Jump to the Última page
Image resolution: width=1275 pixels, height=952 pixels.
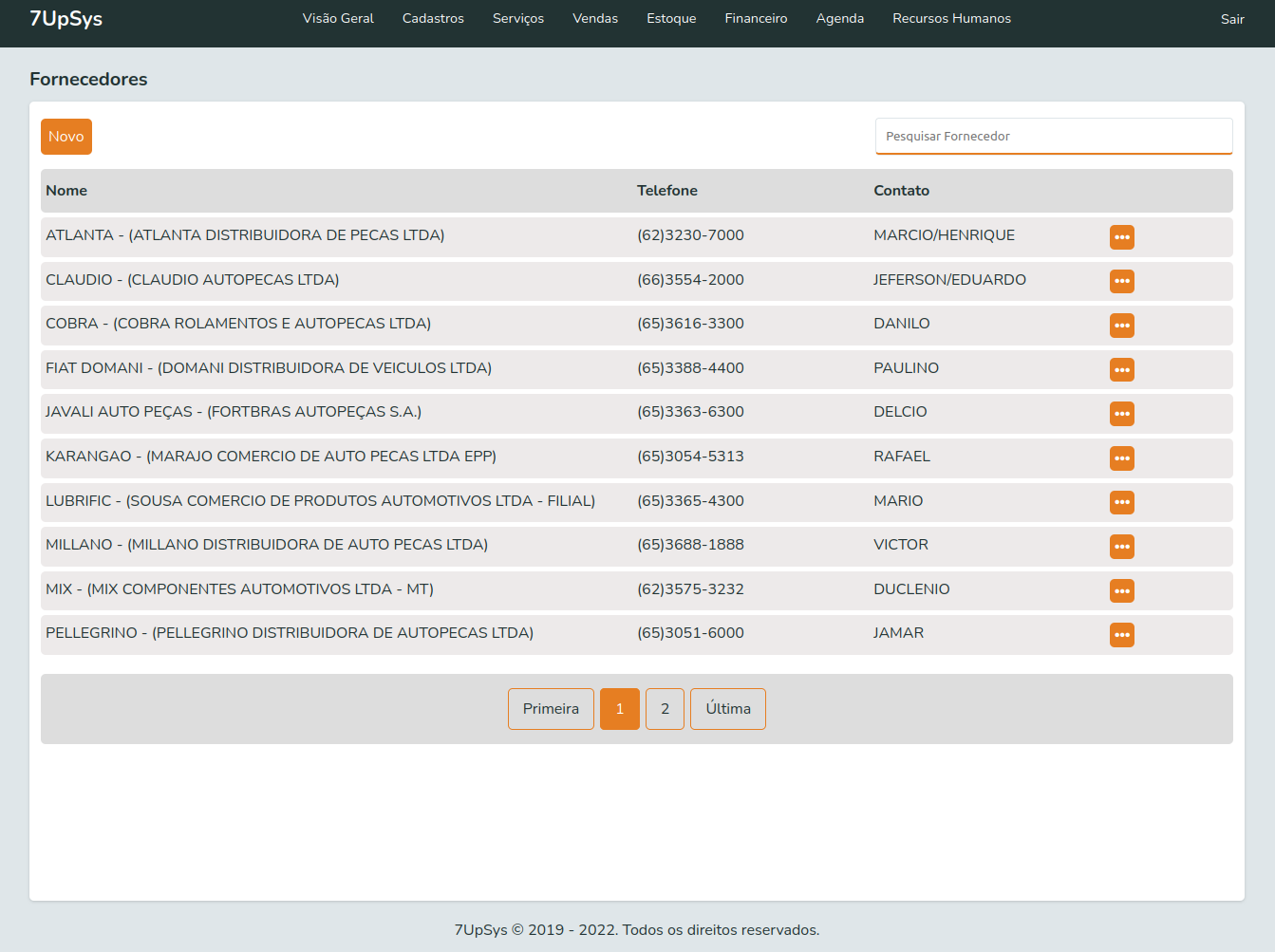728,709
